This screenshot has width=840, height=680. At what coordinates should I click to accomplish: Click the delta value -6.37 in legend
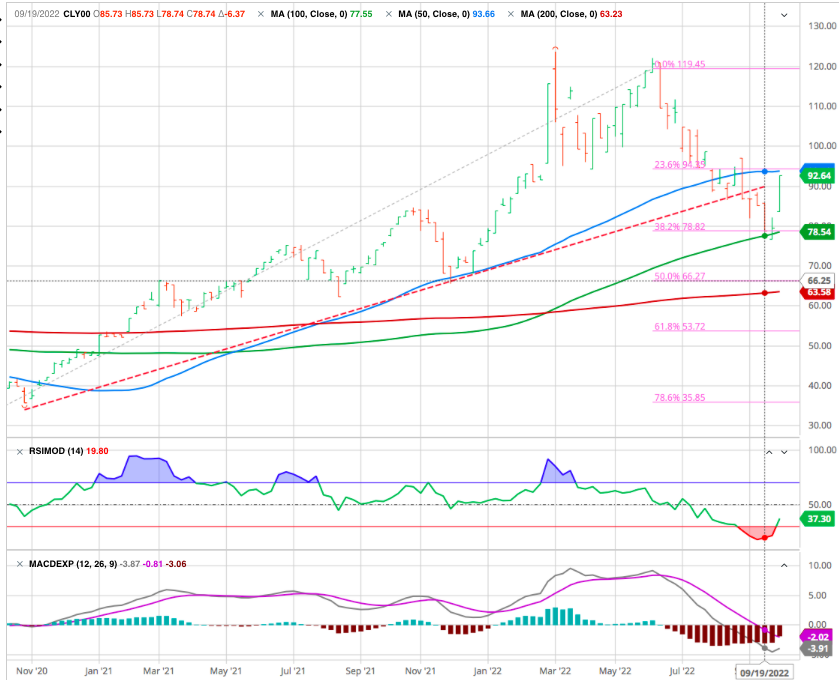click(x=232, y=14)
